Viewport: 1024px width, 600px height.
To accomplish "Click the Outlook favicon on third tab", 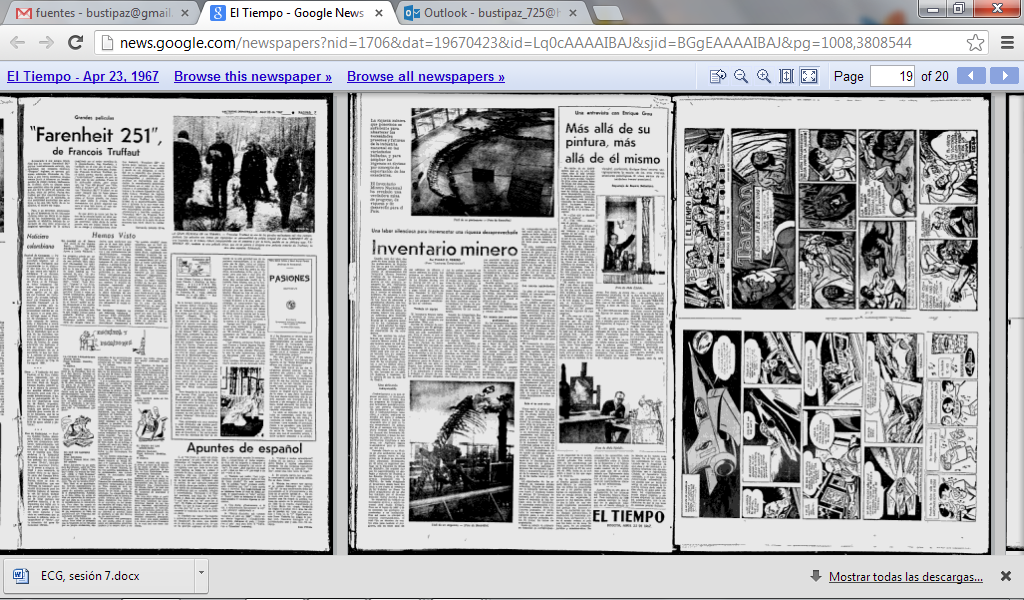I will (411, 13).
